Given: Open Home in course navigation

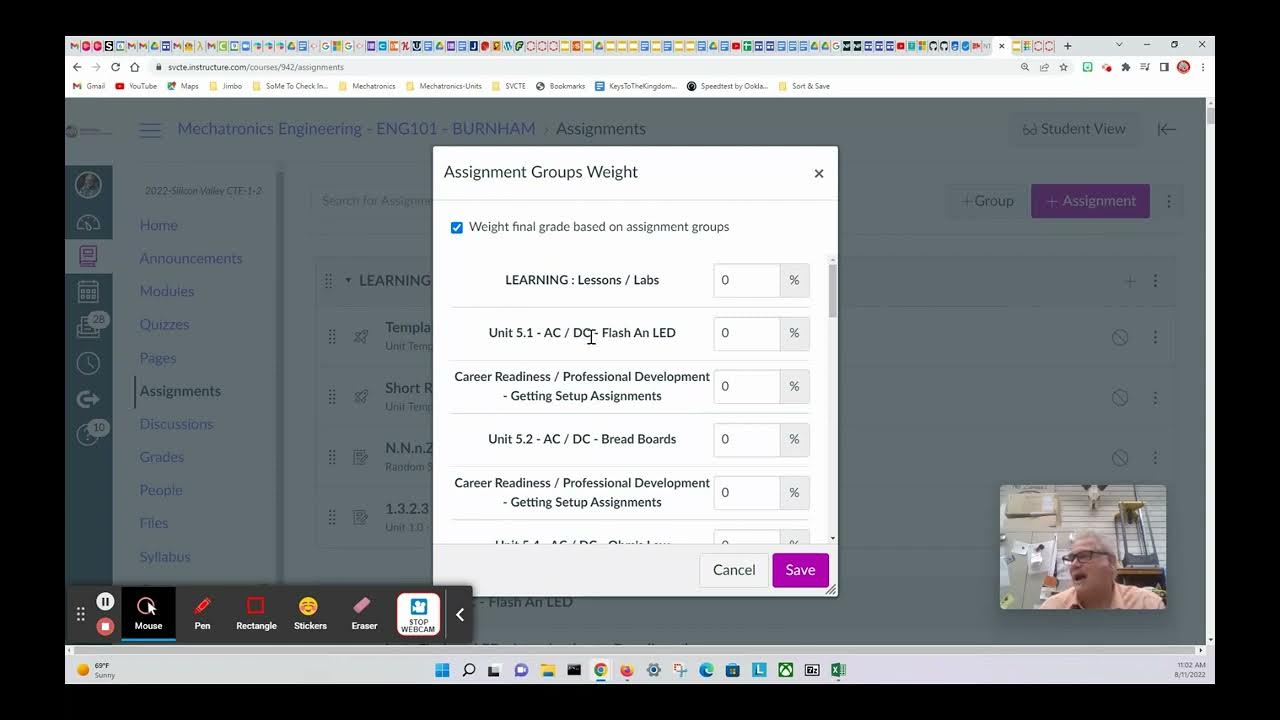Looking at the screenshot, I should point(158,225).
